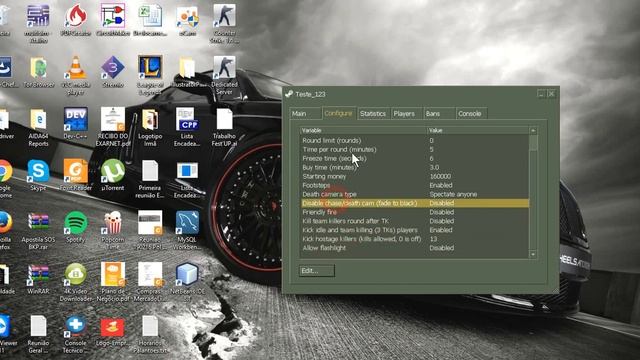This screenshot has width=640, height=360.
Task: Open the Horarios Plantoes.txt file
Action: click(150, 334)
